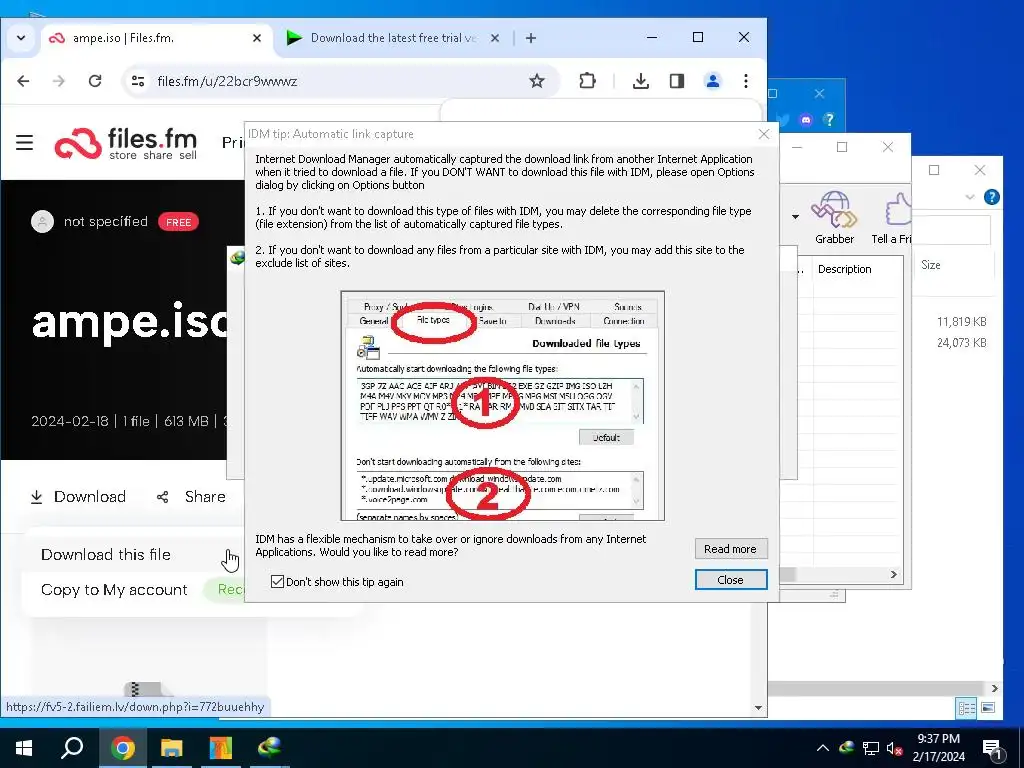Switch Explorer to large icons view
The height and width of the screenshot is (768, 1024).
[x=987, y=708]
